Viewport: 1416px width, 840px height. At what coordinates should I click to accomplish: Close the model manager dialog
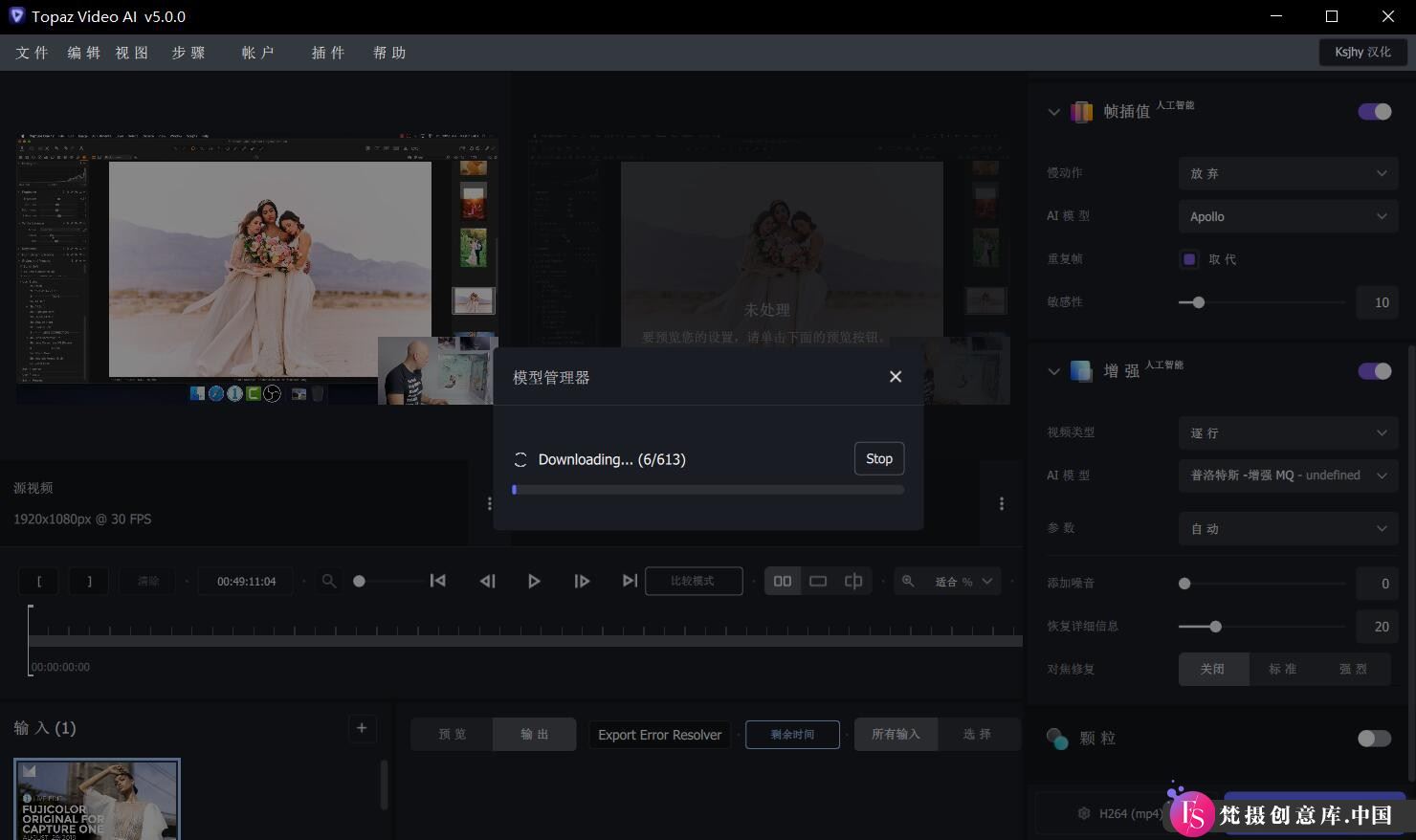point(896,377)
